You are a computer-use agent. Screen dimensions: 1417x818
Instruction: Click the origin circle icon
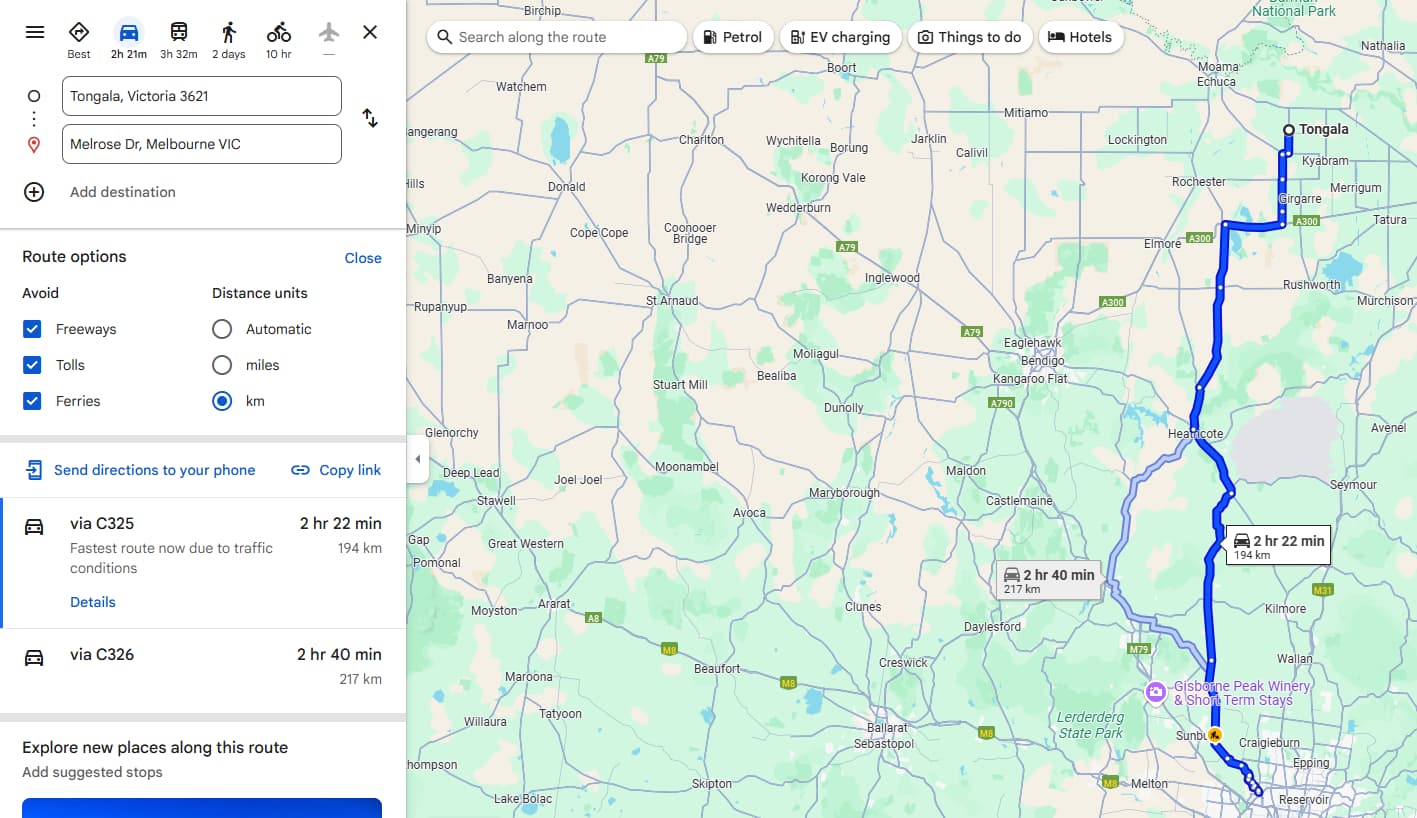(x=34, y=96)
